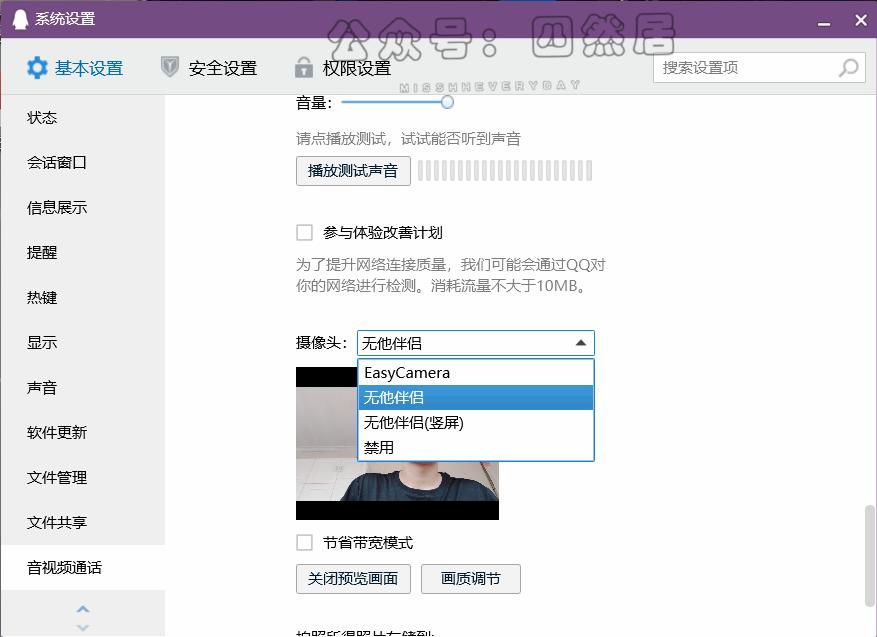This screenshot has height=637, width=877.
Task: Open 会话窗口 settings section
Action: pyautogui.click(x=83, y=163)
